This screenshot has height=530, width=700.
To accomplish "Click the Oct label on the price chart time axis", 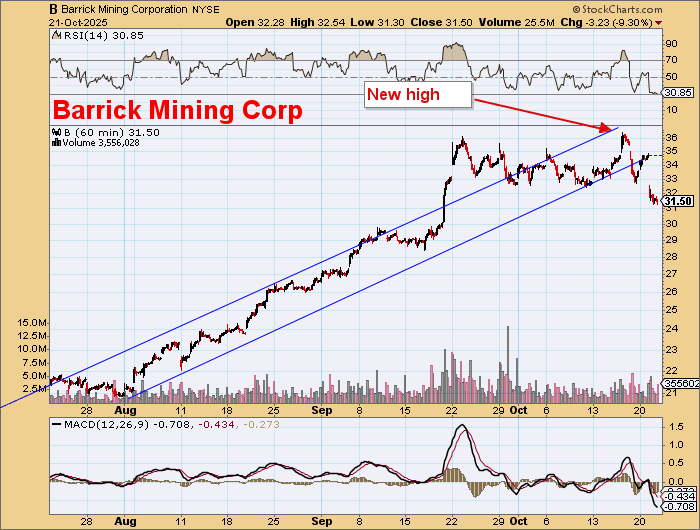I will click(x=518, y=410).
